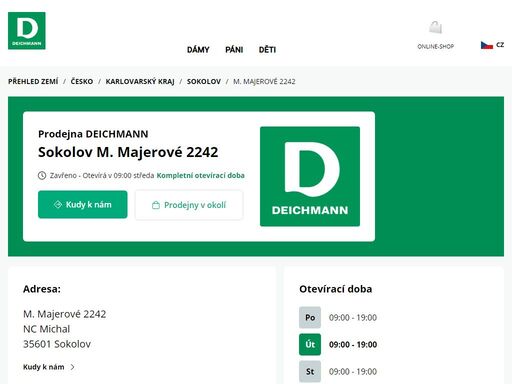Viewport: 512px width, 384px height.
Task: Click the Prodejny v okolí button
Action: pyautogui.click(x=189, y=205)
